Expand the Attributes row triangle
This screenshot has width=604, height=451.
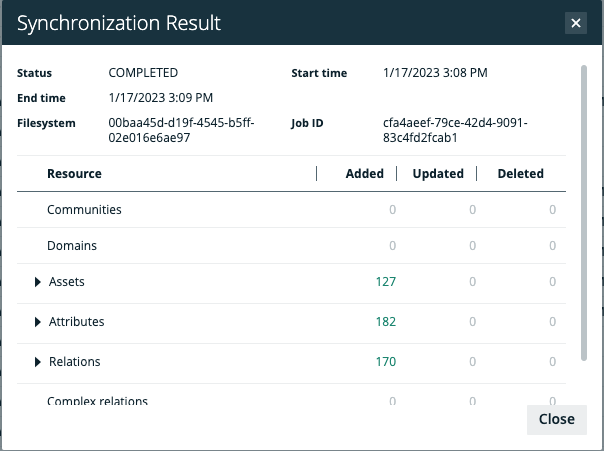click(38, 322)
